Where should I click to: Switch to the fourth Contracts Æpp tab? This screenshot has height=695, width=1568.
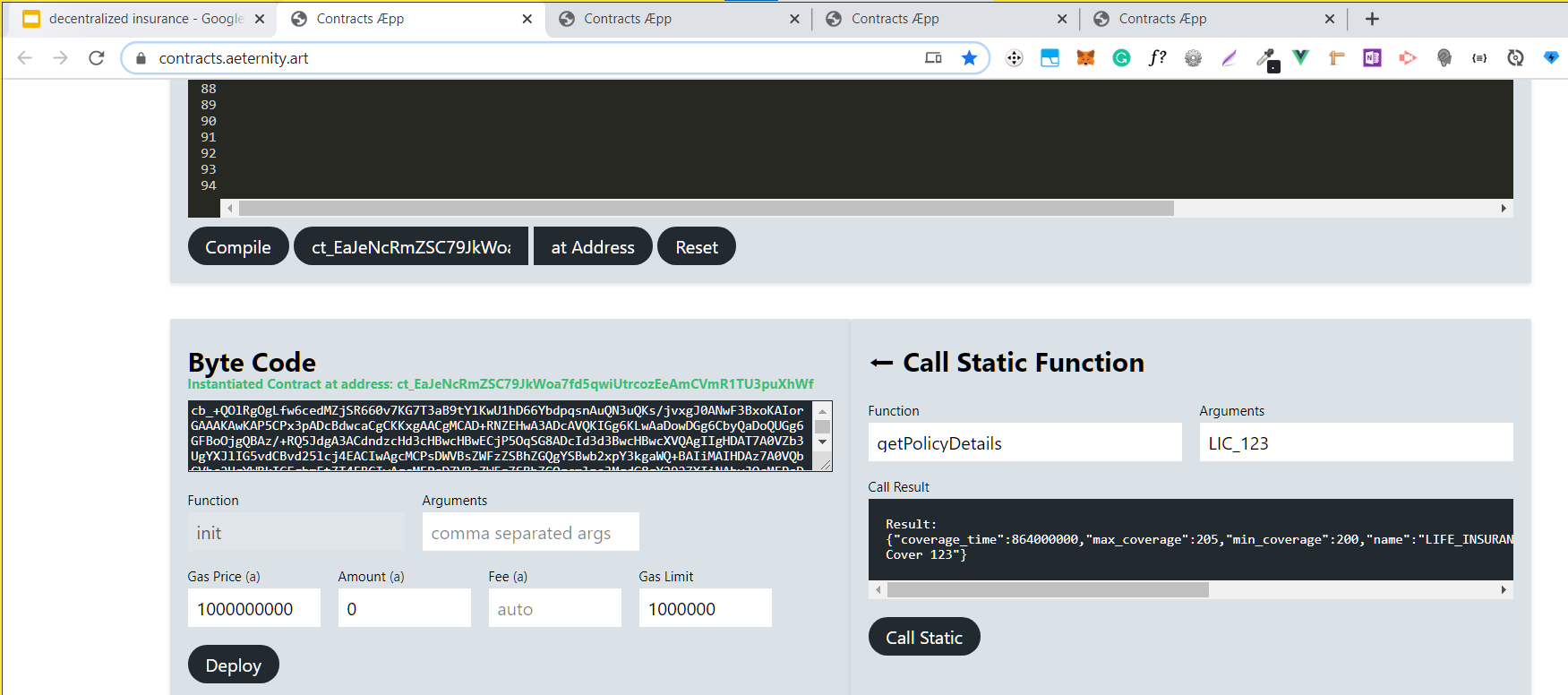pos(1213,19)
